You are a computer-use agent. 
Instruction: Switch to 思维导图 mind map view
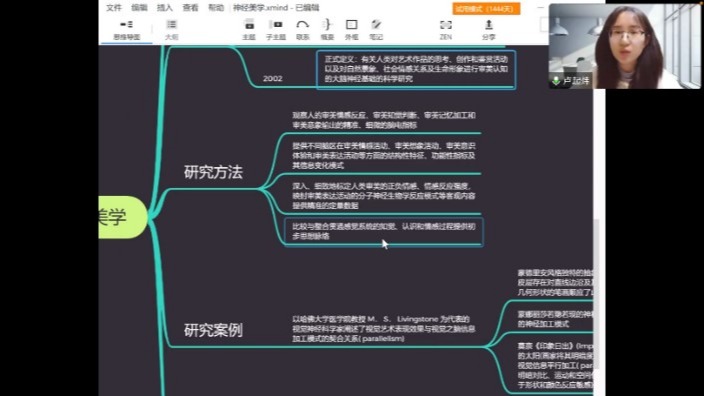126,30
